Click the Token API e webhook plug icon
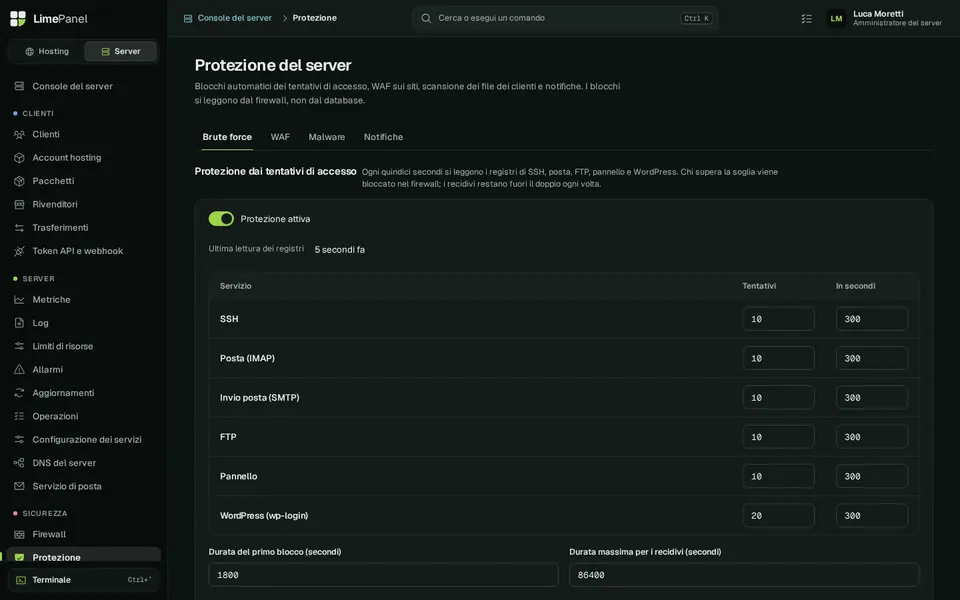 tap(19, 251)
